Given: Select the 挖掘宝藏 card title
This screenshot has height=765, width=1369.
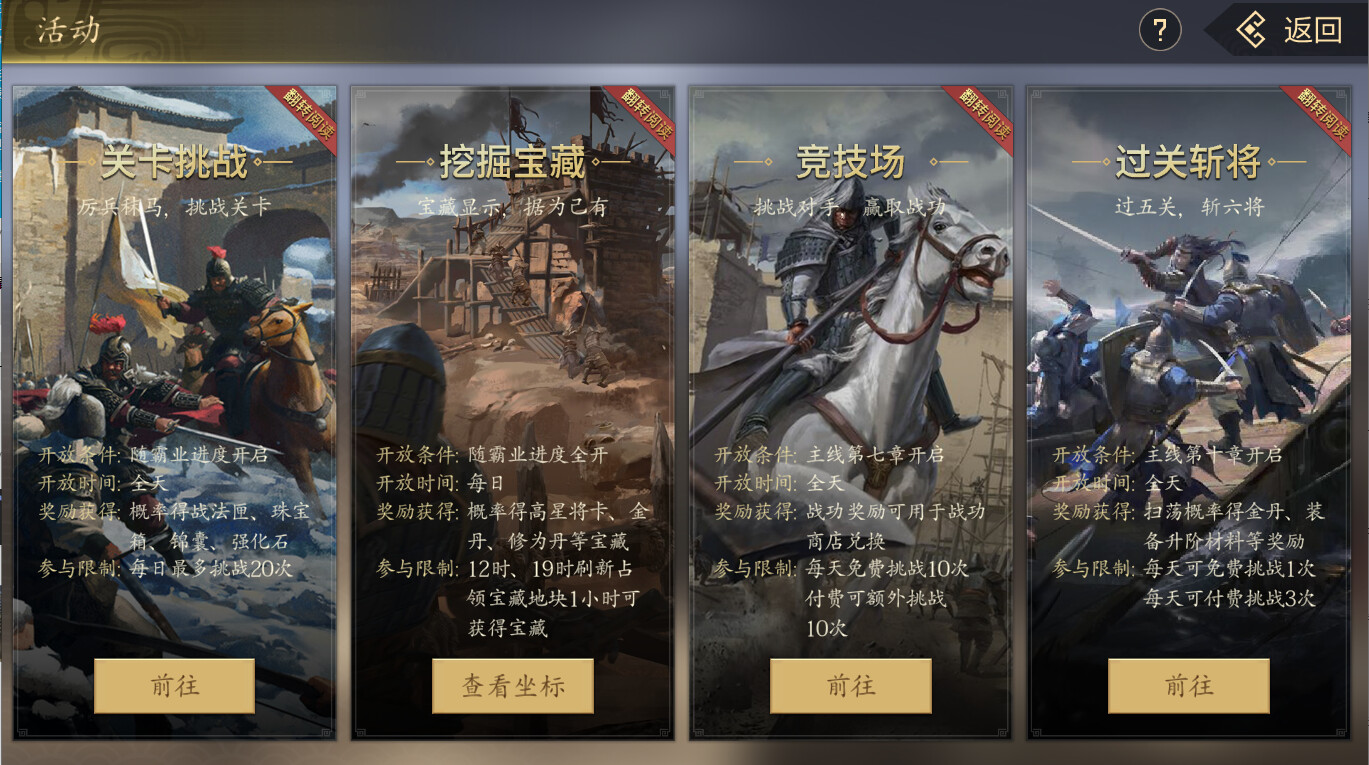Looking at the screenshot, I should point(513,161).
